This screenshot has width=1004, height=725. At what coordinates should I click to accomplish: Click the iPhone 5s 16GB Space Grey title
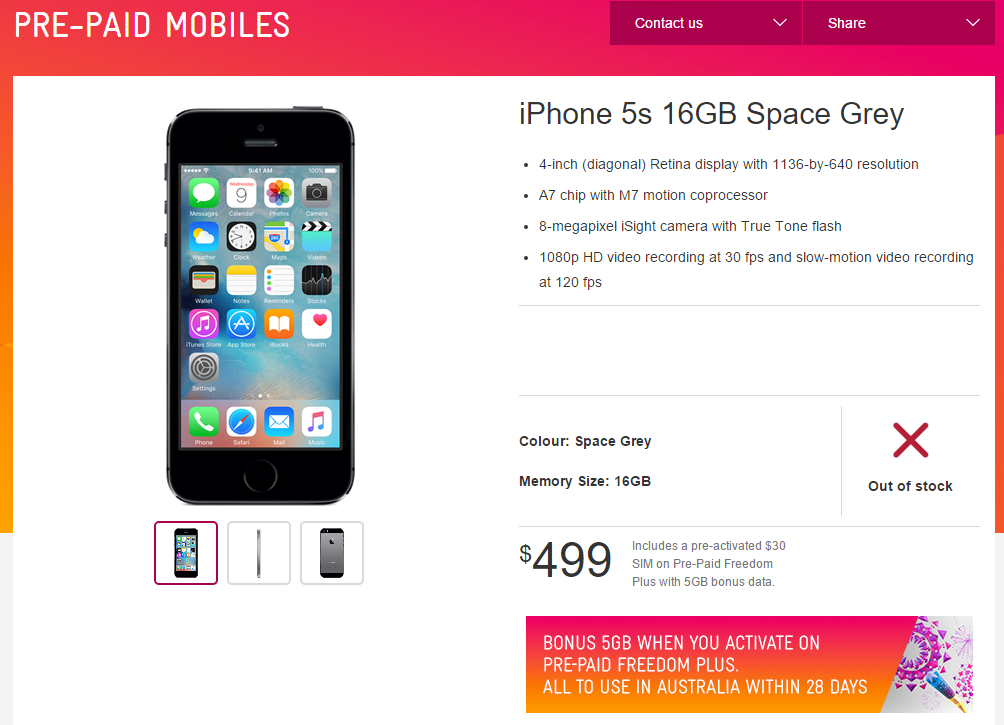click(x=711, y=115)
